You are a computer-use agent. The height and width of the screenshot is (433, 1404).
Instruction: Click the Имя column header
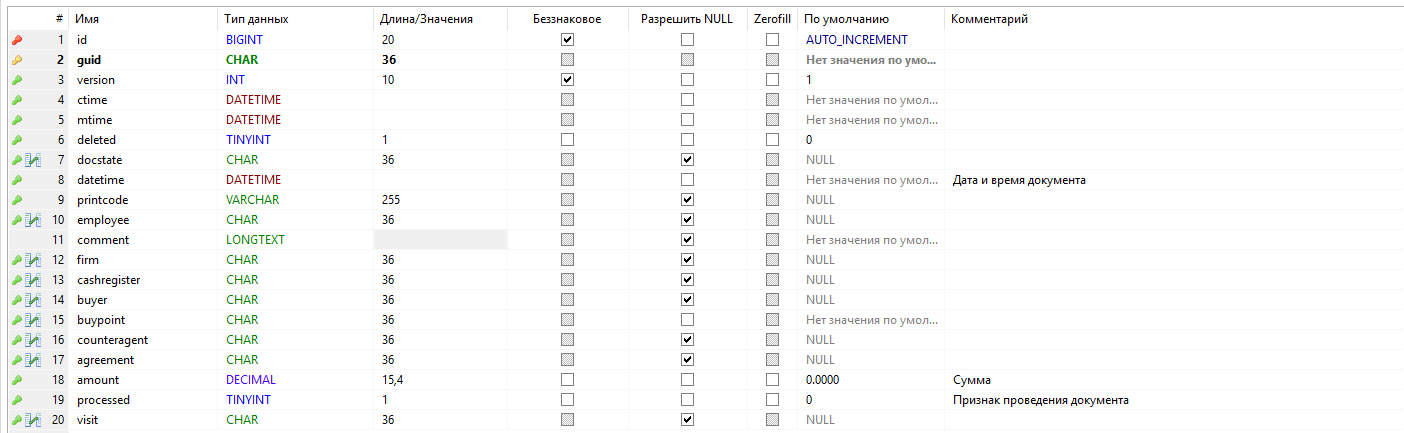tap(88, 19)
